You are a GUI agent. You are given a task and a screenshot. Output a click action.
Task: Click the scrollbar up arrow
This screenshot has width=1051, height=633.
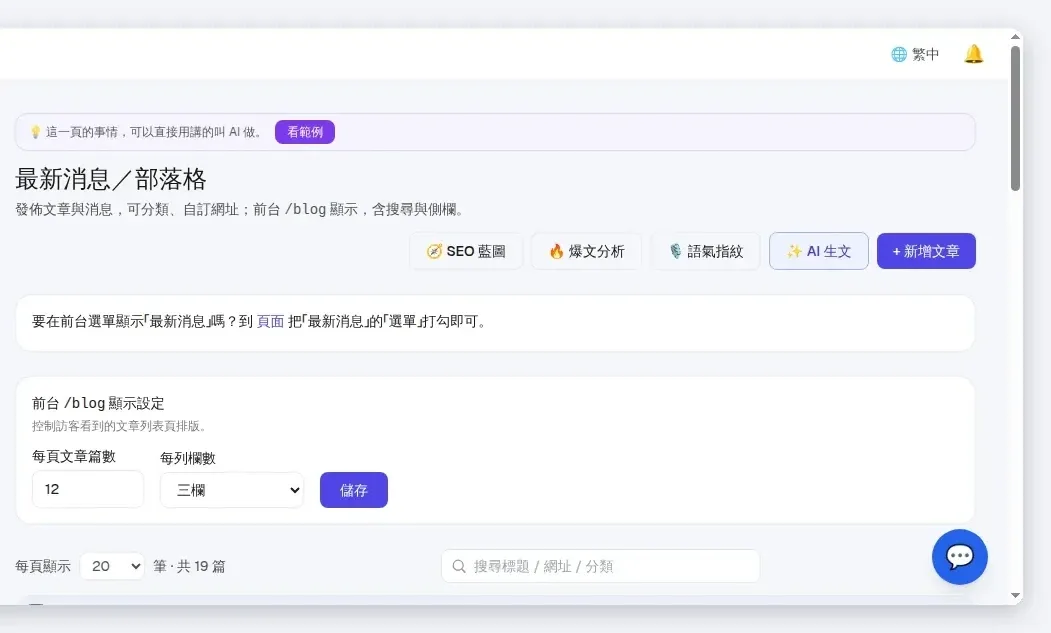pos(1015,37)
